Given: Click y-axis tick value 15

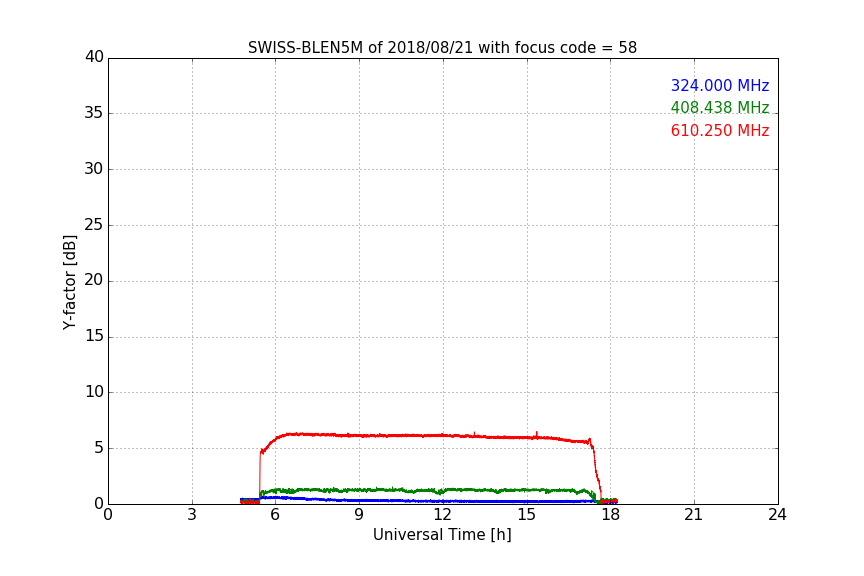Looking at the screenshot, I should [94, 336].
